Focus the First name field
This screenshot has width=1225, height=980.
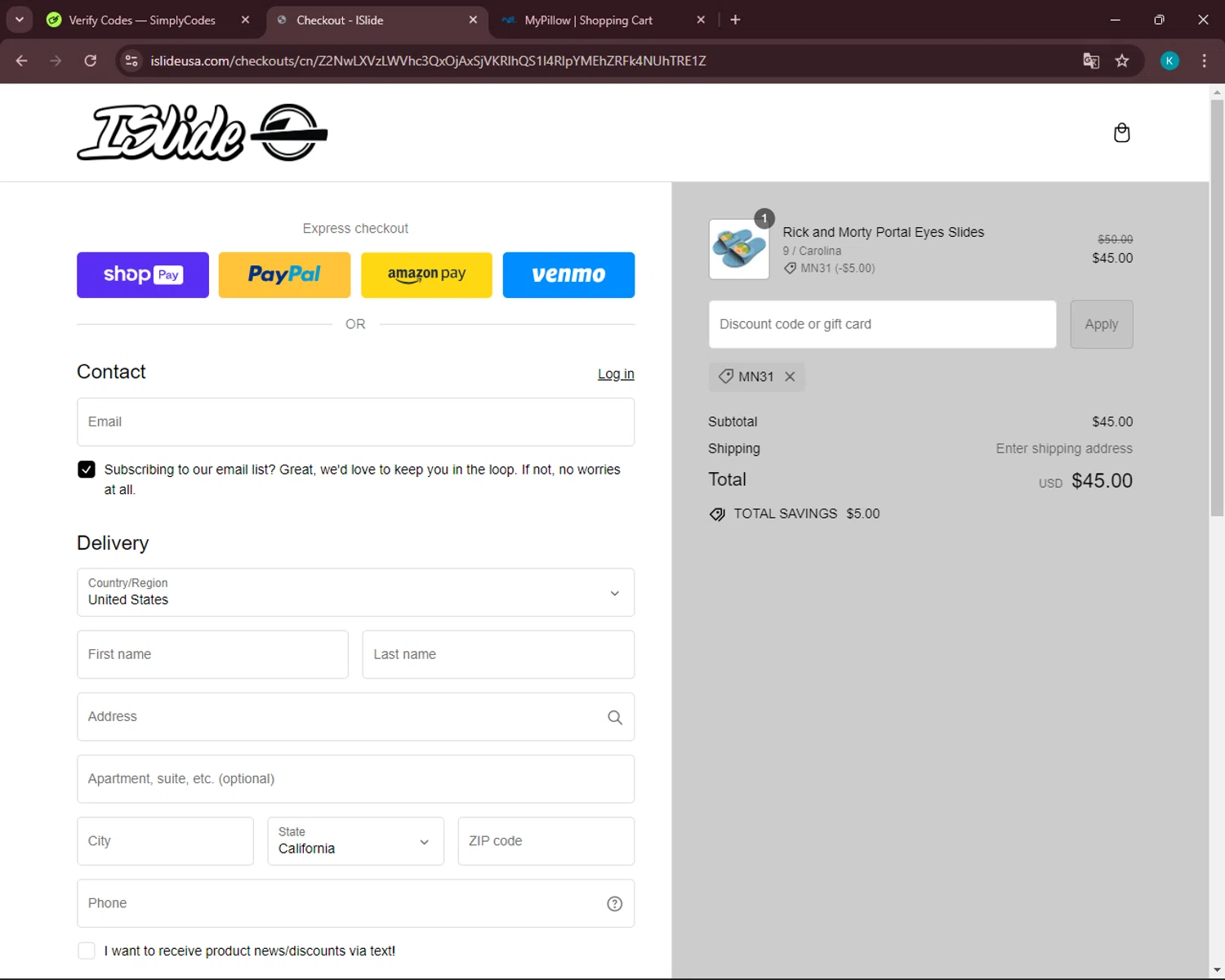tap(212, 654)
